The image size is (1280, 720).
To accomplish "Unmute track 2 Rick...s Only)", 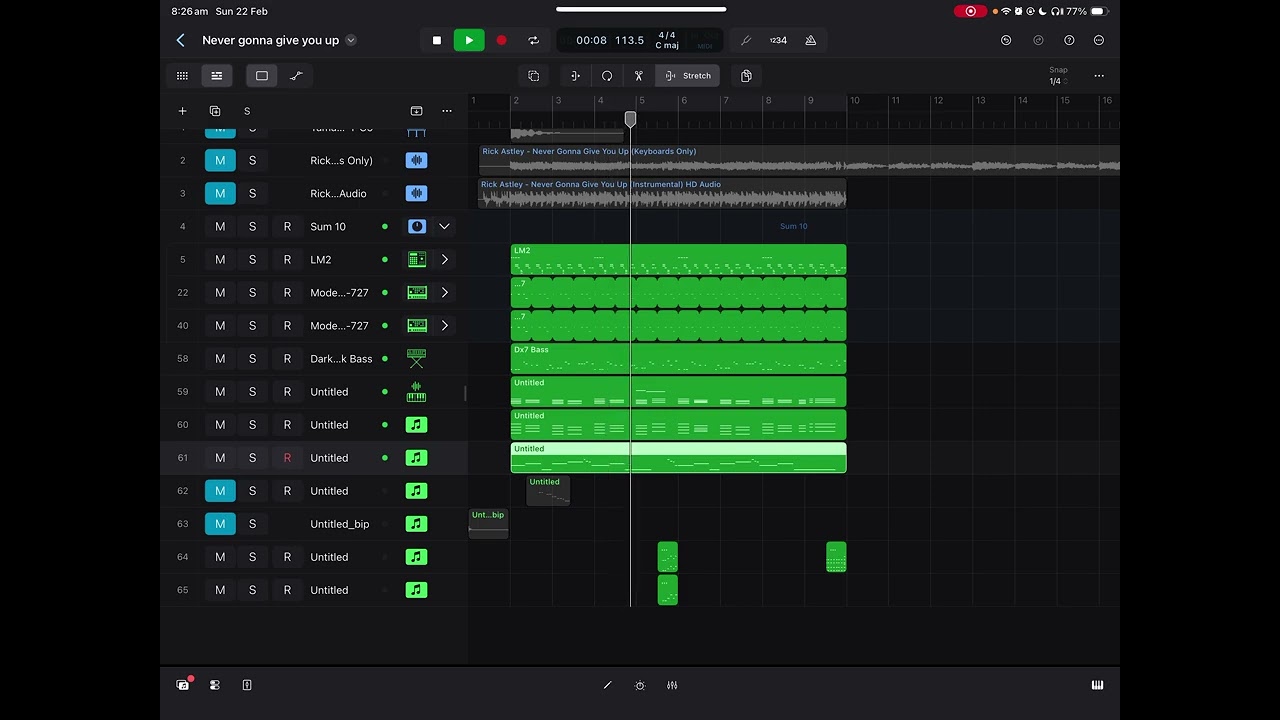I will click(220, 160).
